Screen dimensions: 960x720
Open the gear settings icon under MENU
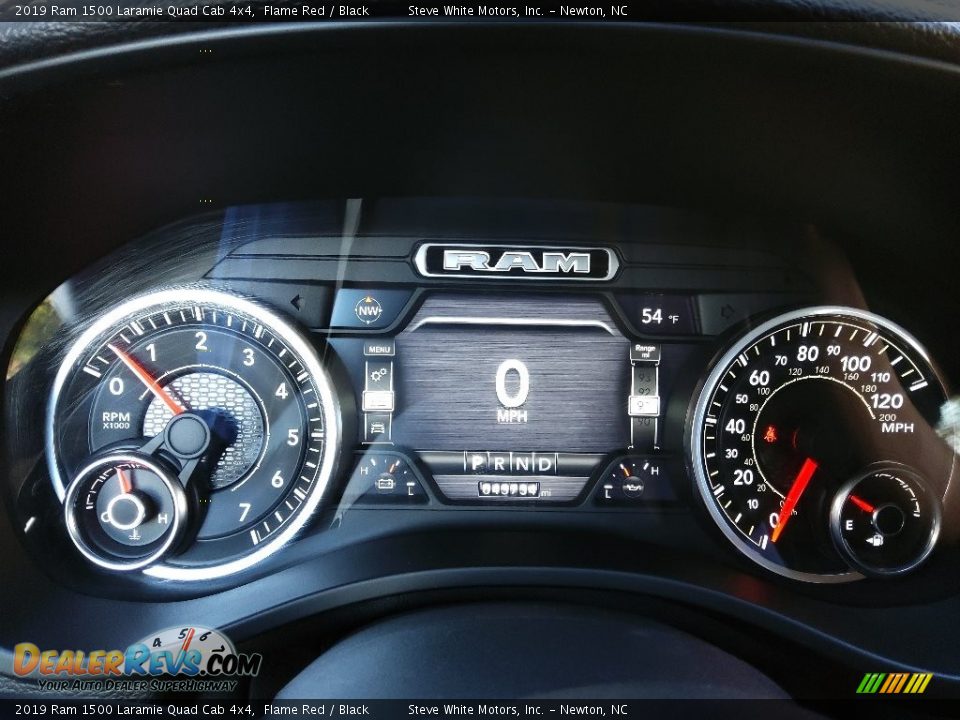(x=378, y=374)
